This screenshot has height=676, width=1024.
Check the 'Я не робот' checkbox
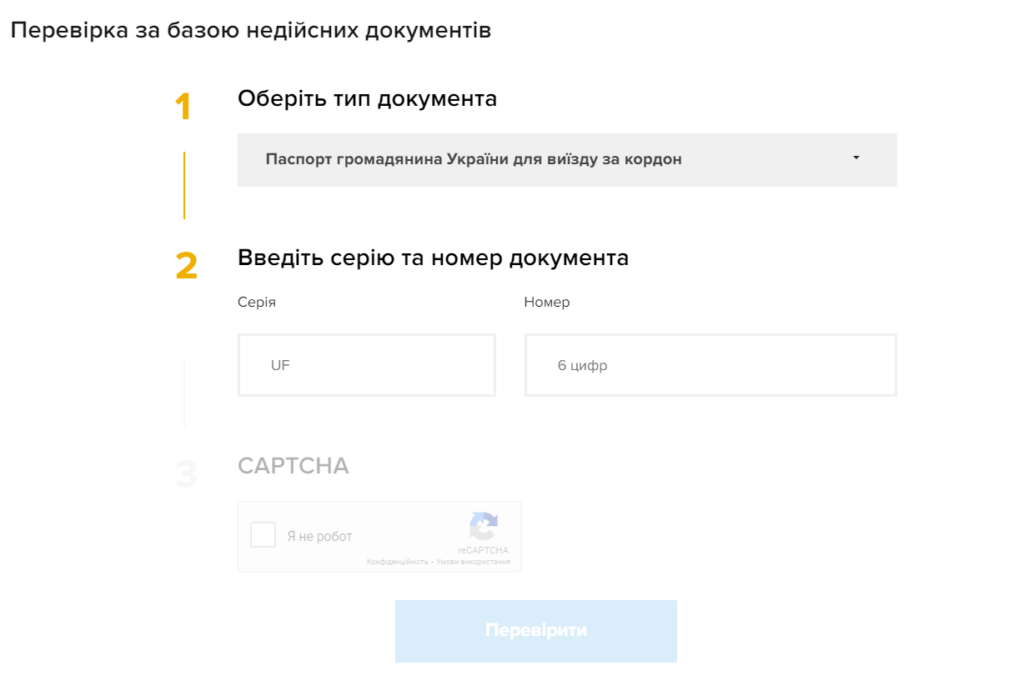pos(263,534)
